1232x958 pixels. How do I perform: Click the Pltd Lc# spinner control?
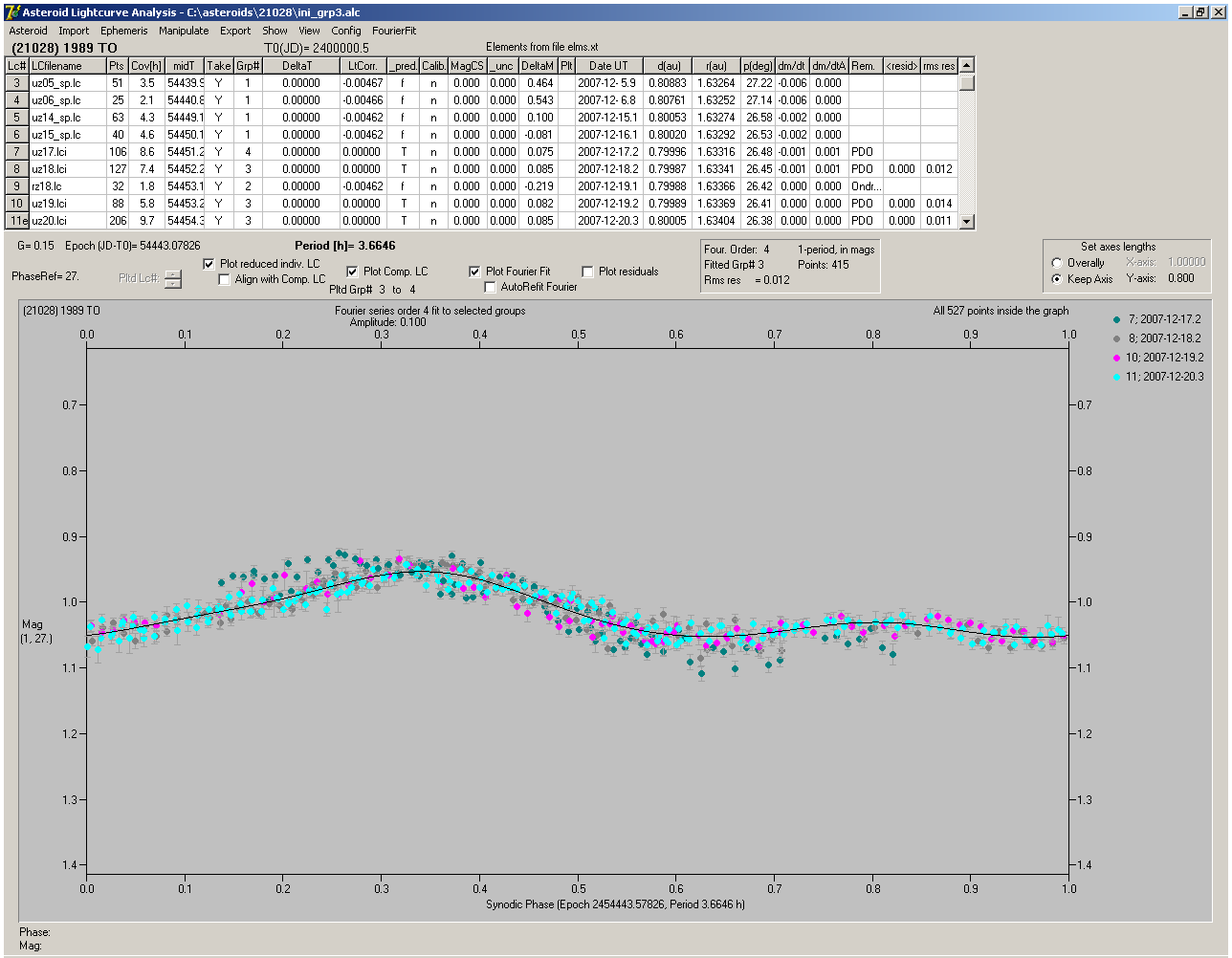172,278
